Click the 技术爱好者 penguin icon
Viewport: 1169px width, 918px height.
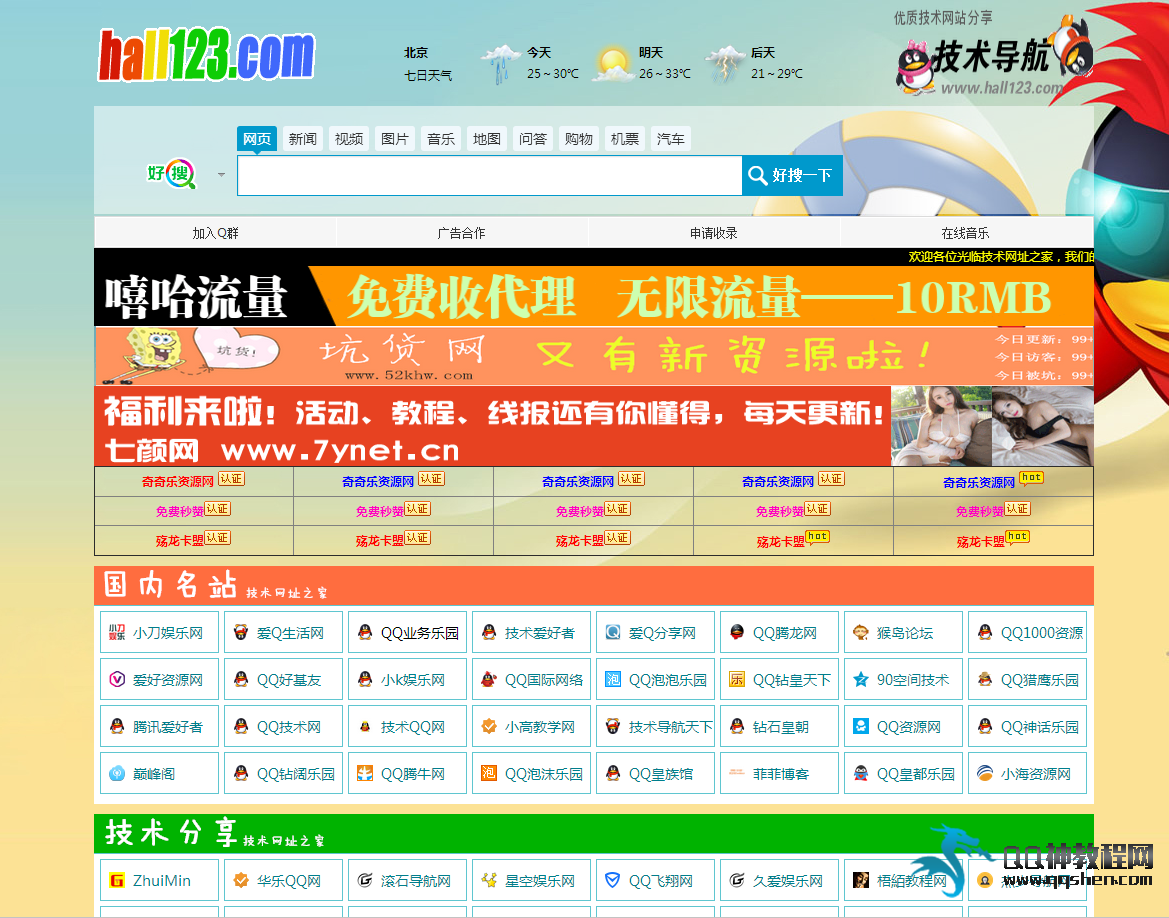489,632
